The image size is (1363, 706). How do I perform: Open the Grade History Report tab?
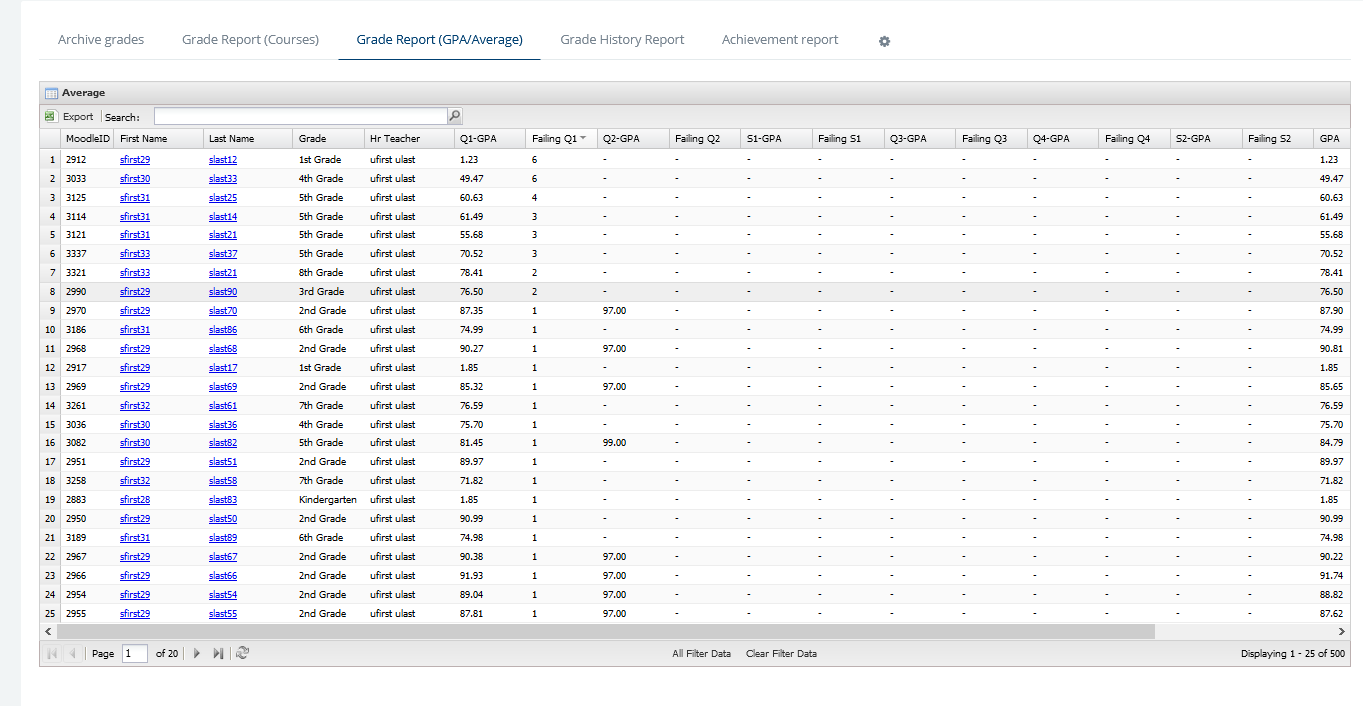[622, 40]
